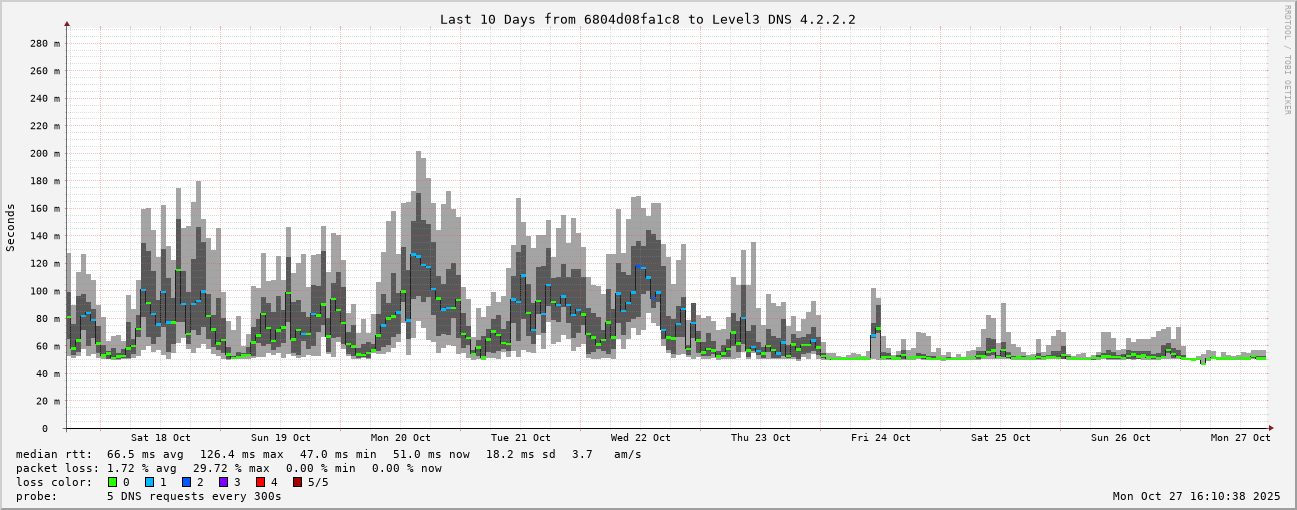This screenshot has height=510, width=1297.
Task: Select the Fri 24 Oct axis label
Action: tap(880, 438)
